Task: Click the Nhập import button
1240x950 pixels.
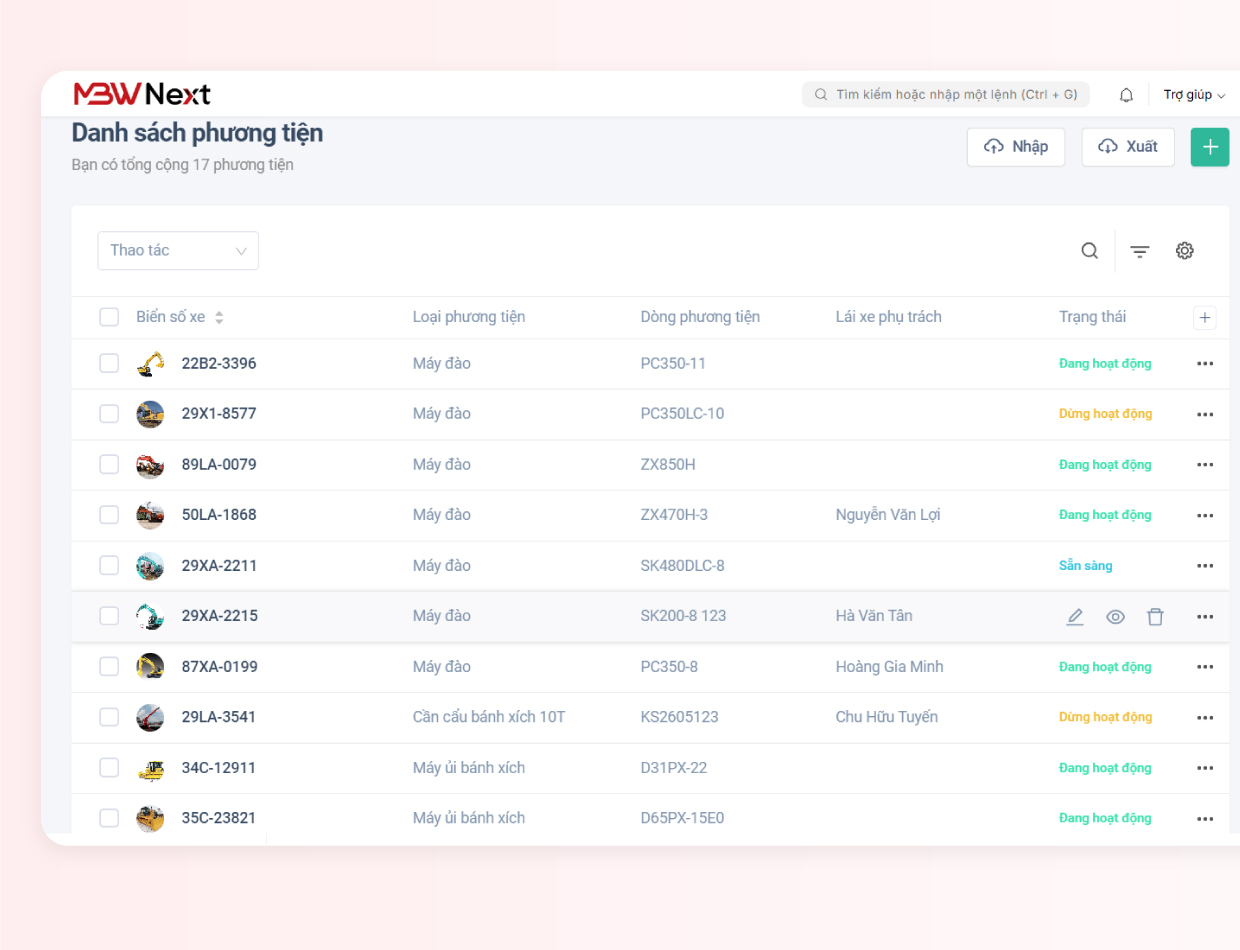Action: (x=1015, y=147)
